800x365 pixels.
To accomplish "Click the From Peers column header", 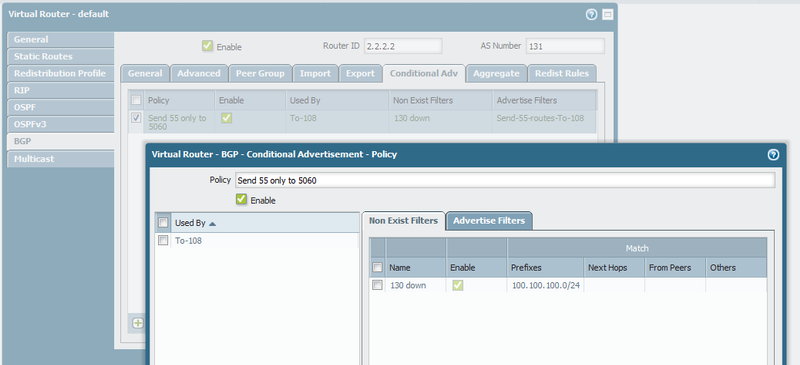I will click(x=675, y=267).
